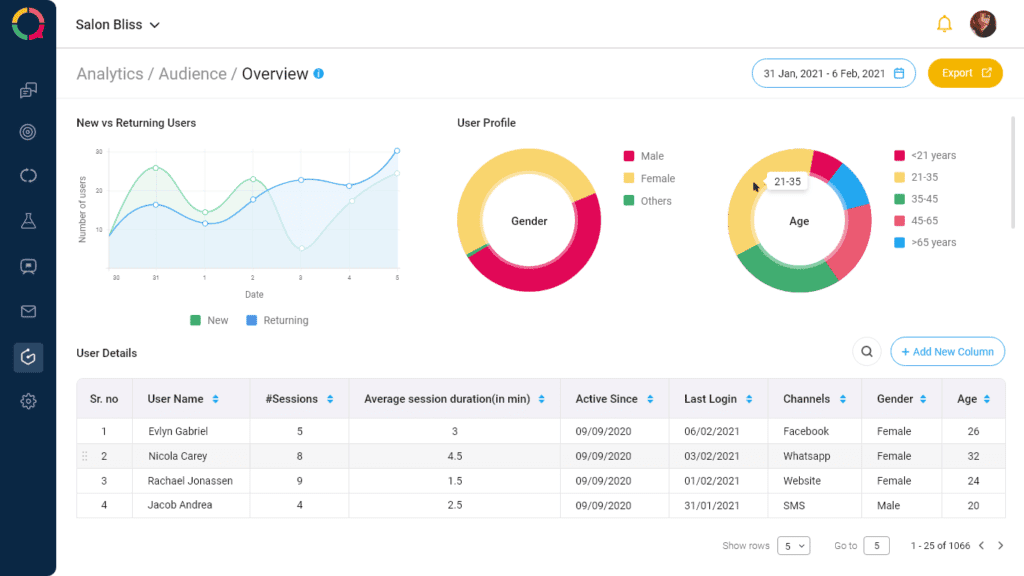Open the email icon in the sidebar
The width and height of the screenshot is (1024, 576).
click(x=28, y=311)
